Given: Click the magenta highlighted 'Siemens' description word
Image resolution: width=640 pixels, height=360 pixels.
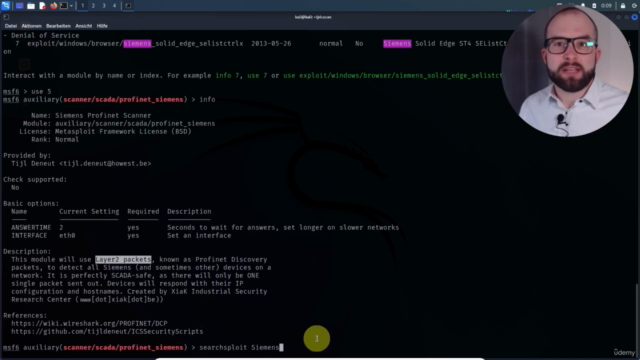Looking at the screenshot, I should pyautogui.click(x=397, y=43).
